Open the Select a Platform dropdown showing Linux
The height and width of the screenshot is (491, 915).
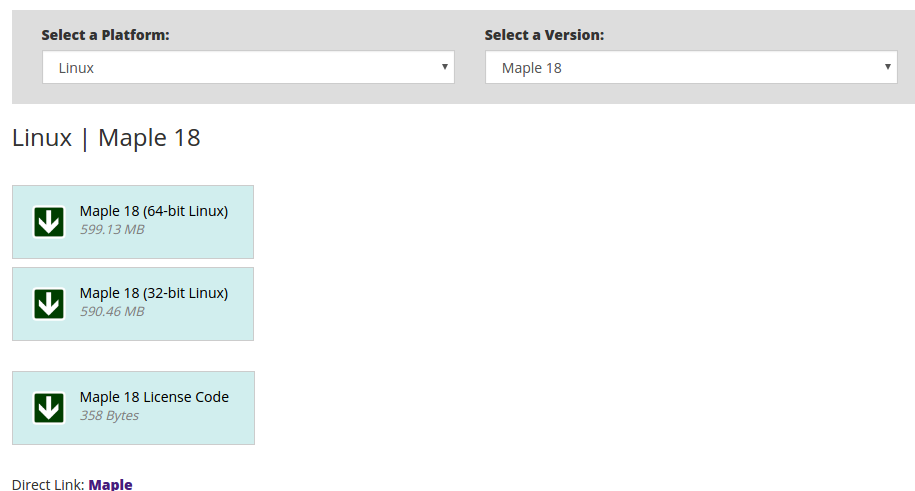click(x=248, y=67)
